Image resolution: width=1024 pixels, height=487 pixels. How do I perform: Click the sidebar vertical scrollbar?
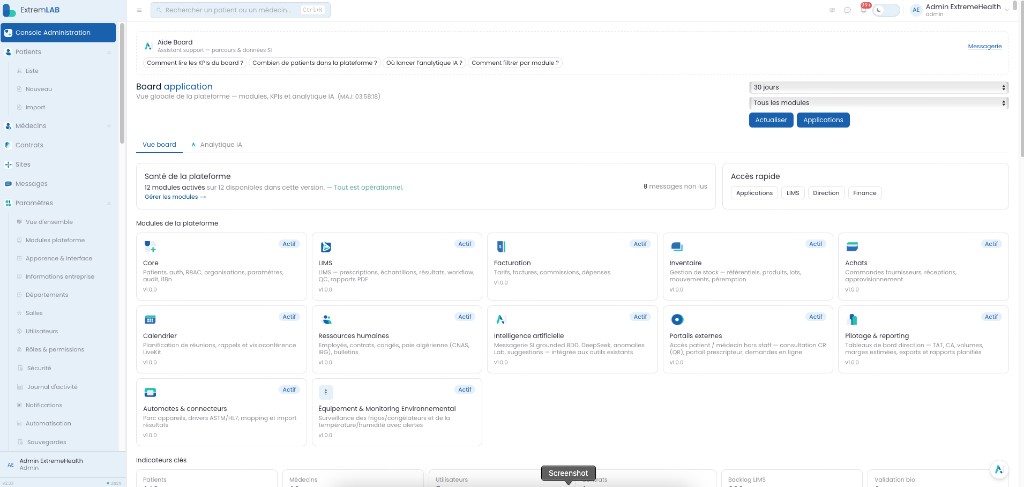point(121,82)
